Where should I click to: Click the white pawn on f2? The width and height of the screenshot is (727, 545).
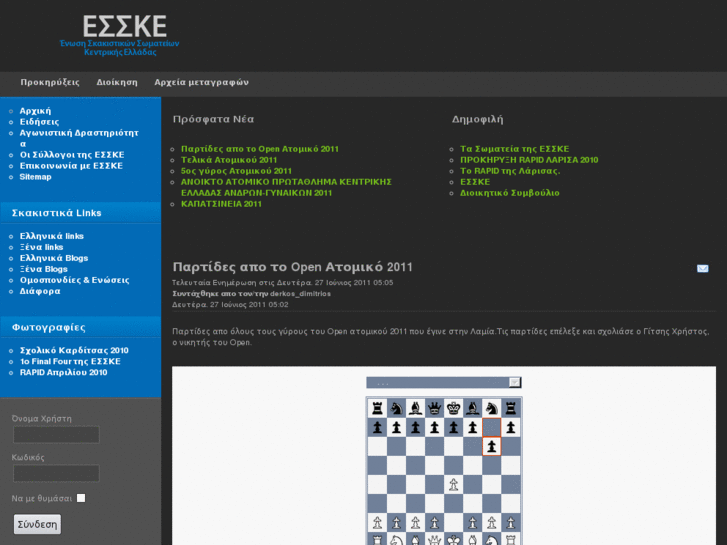tap(472, 523)
